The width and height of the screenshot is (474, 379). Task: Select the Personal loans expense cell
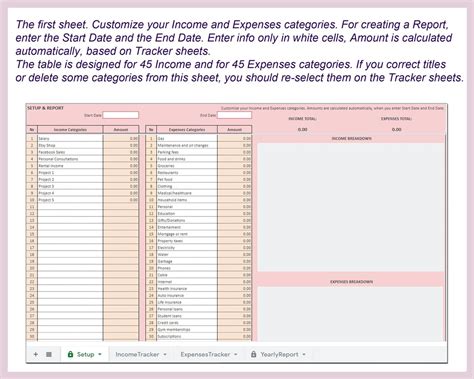[187, 309]
